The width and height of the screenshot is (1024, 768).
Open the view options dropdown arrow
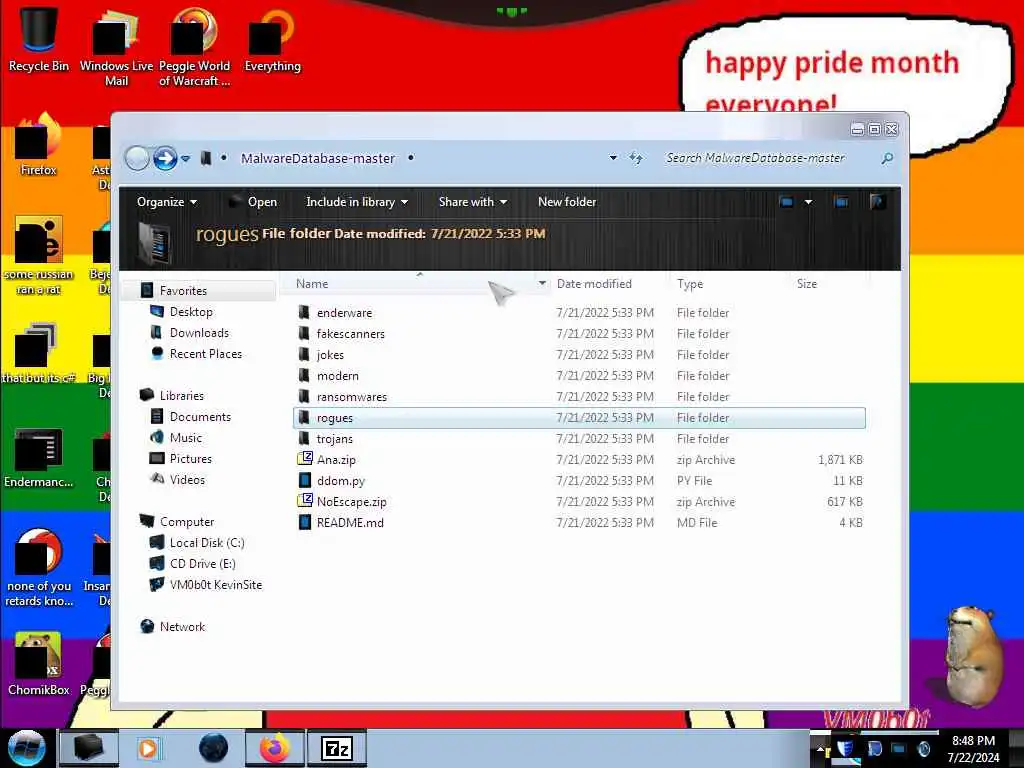808,202
